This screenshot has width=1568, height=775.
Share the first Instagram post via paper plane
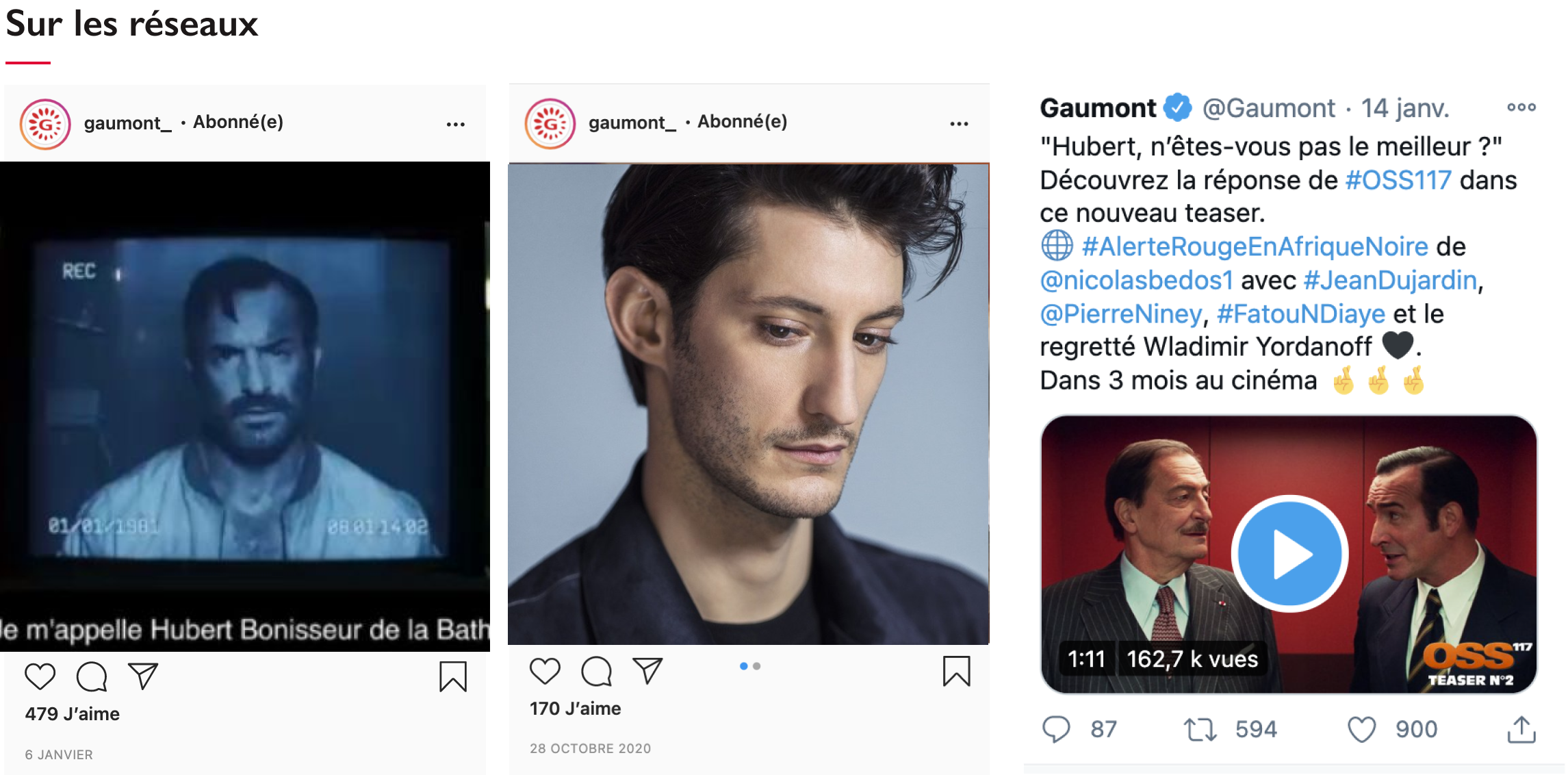143,676
